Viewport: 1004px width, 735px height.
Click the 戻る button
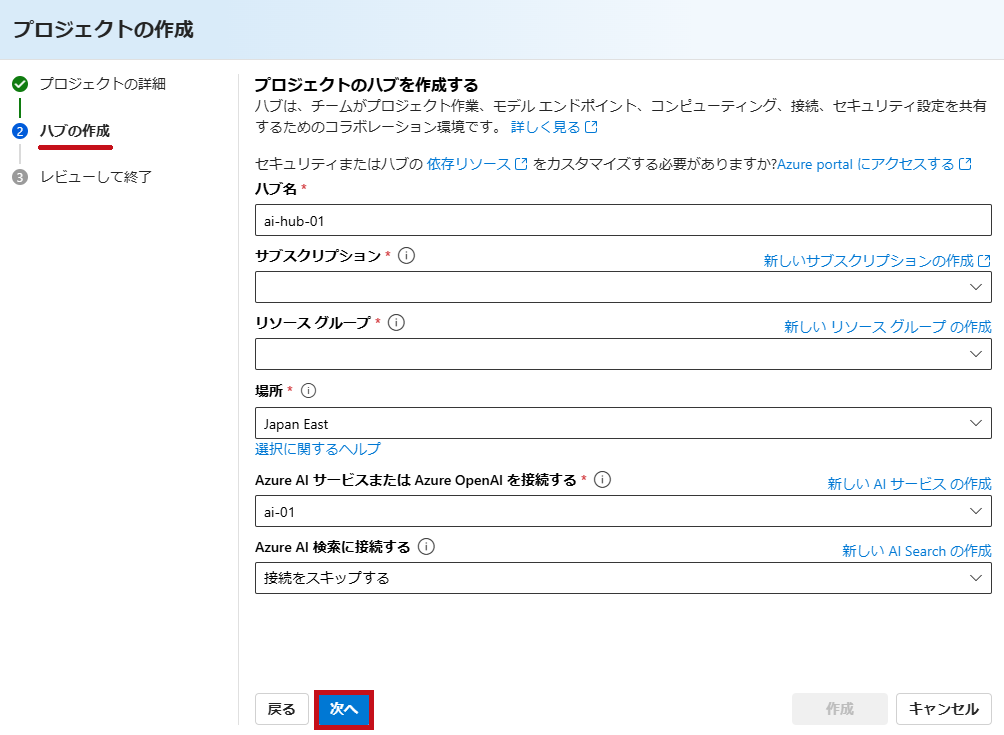pyautogui.click(x=281, y=709)
